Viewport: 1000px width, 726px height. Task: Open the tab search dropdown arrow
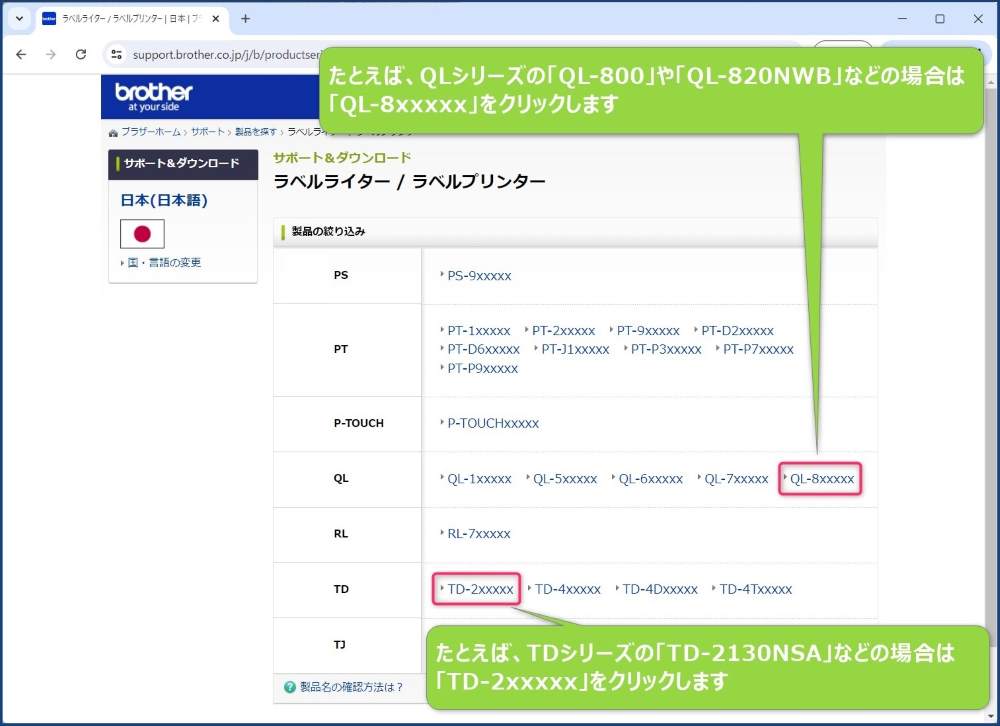[x=19, y=19]
